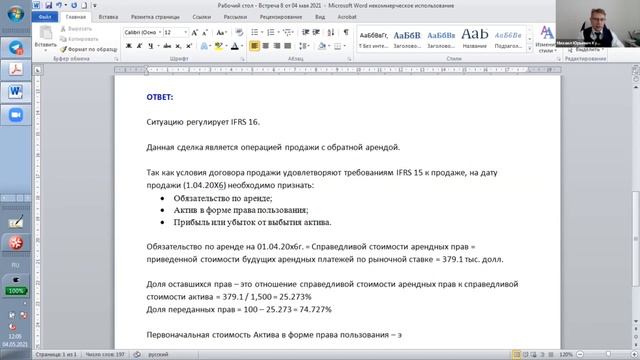Viewport: 640px width, 360px height.
Task: Switch to Разметка страницы tab
Action: coord(155,17)
